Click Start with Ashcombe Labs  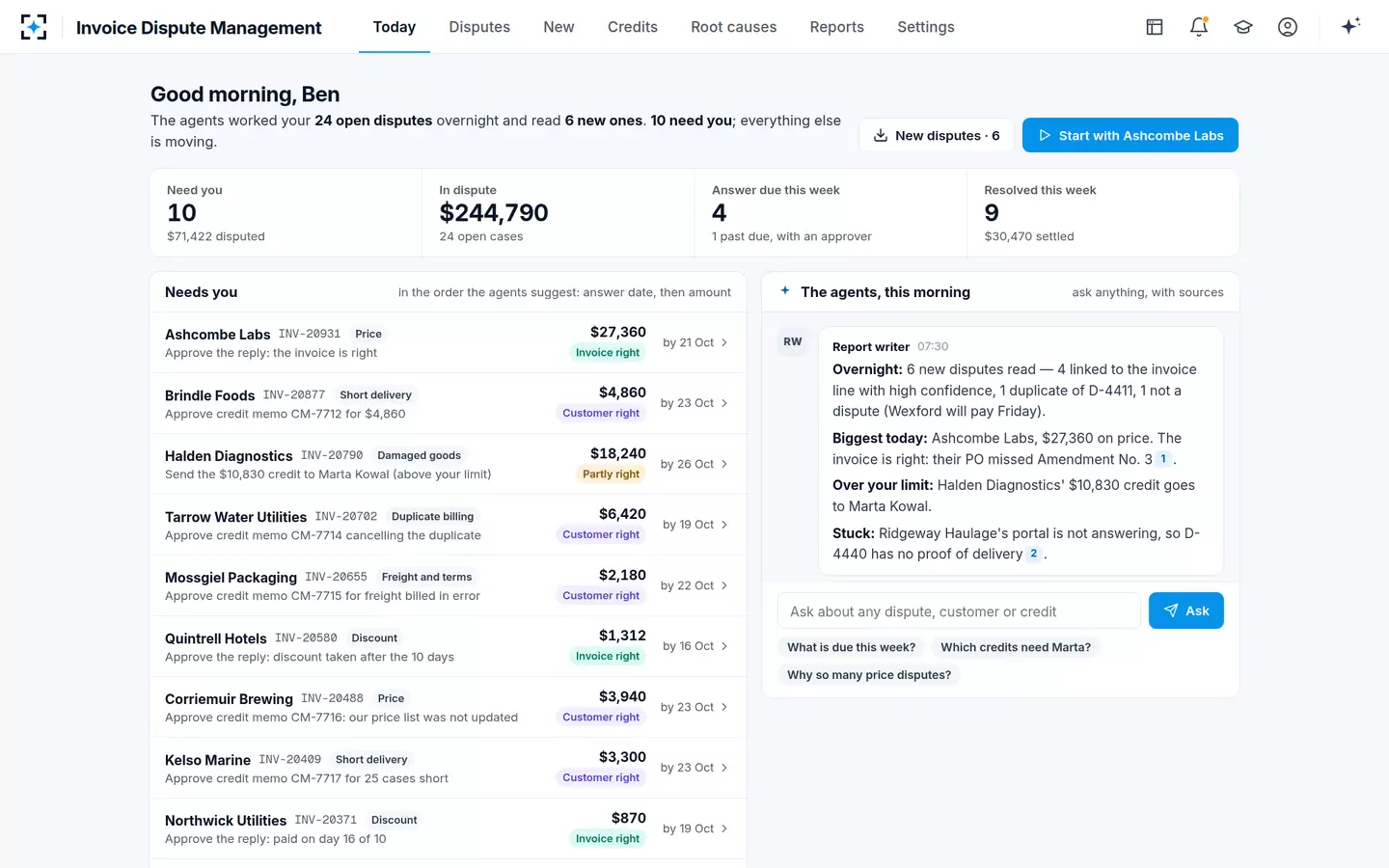coord(1130,135)
